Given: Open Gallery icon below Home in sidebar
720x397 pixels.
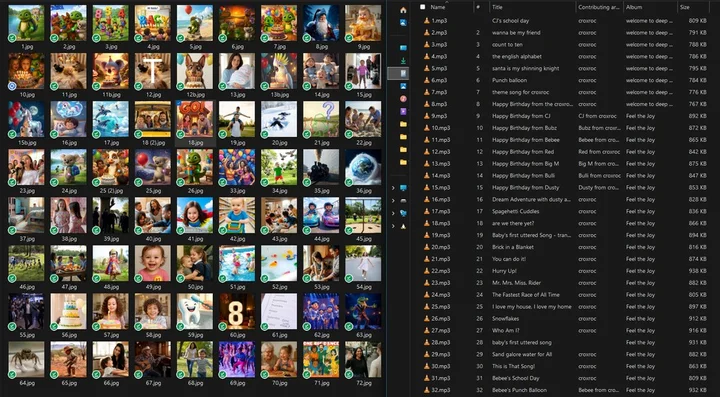Looking at the screenshot, I should tap(403, 22).
